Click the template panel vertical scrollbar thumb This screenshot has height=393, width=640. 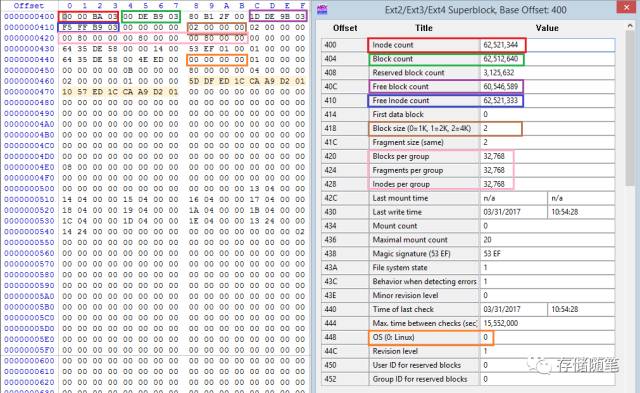click(x=631, y=108)
